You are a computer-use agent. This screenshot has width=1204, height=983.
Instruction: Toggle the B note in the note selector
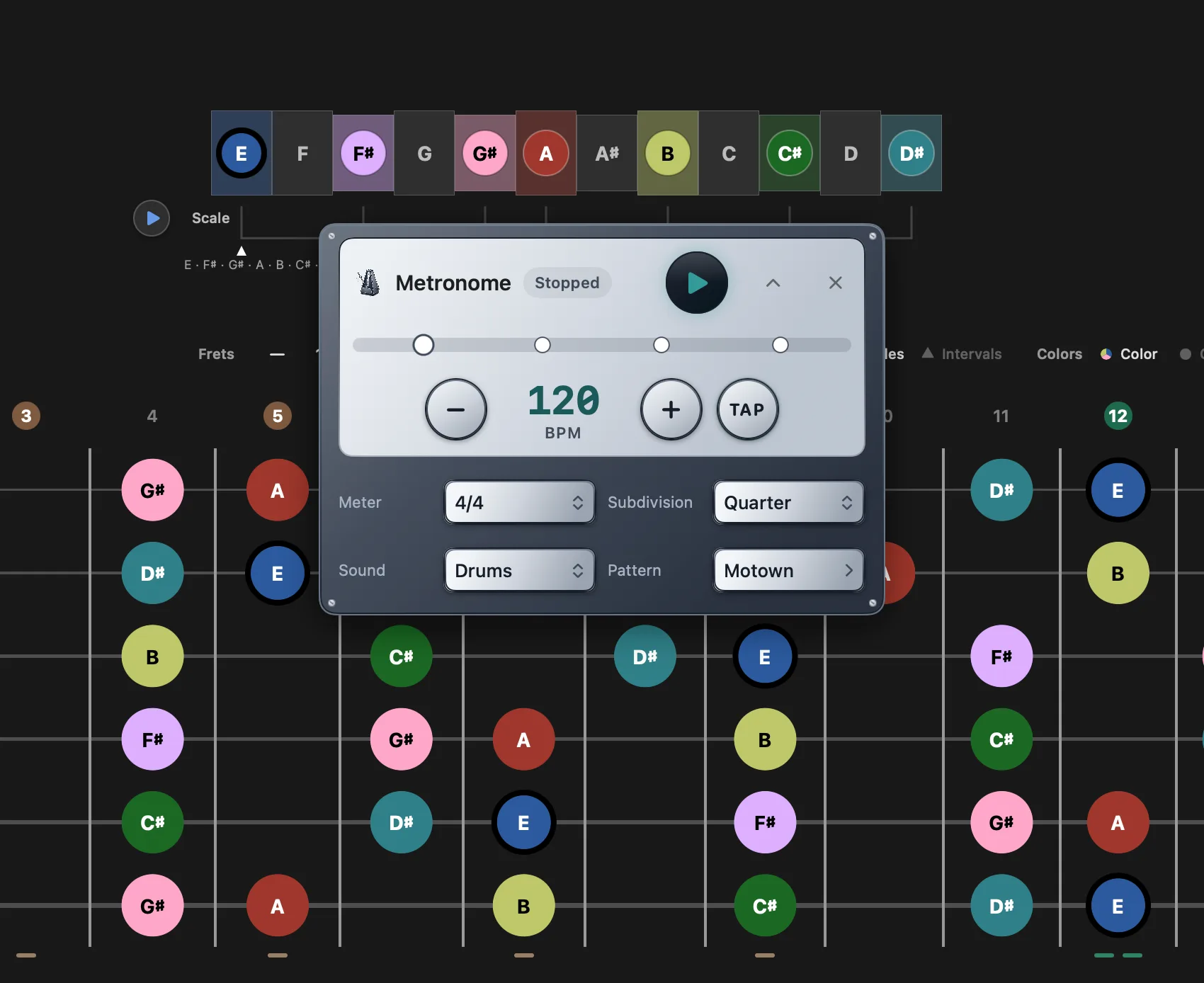click(668, 153)
